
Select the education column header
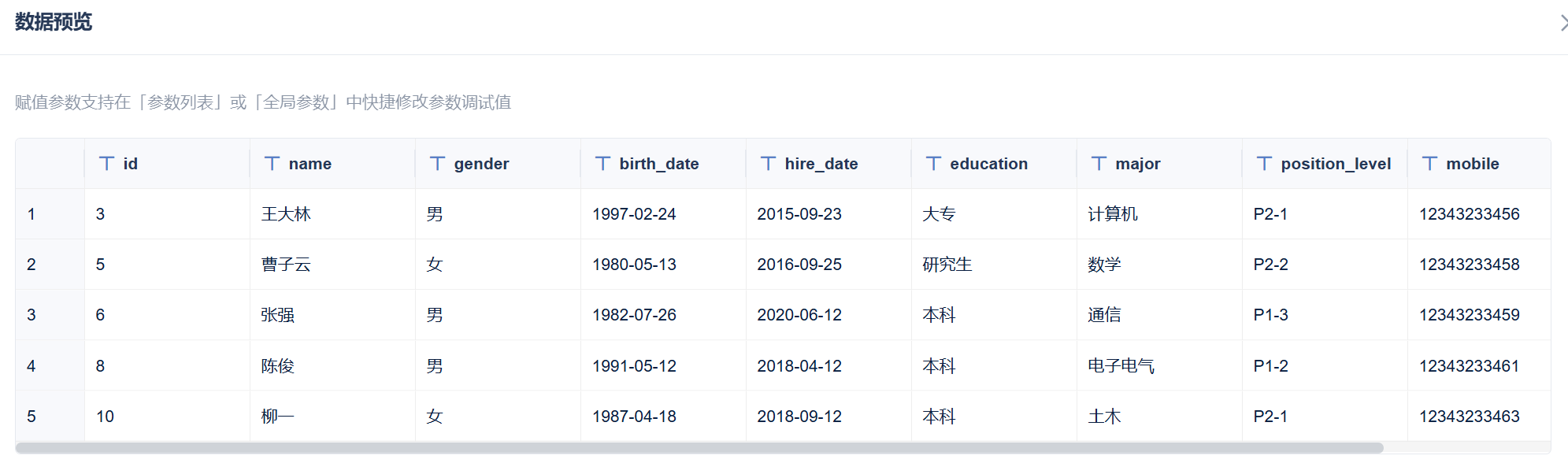(x=988, y=164)
